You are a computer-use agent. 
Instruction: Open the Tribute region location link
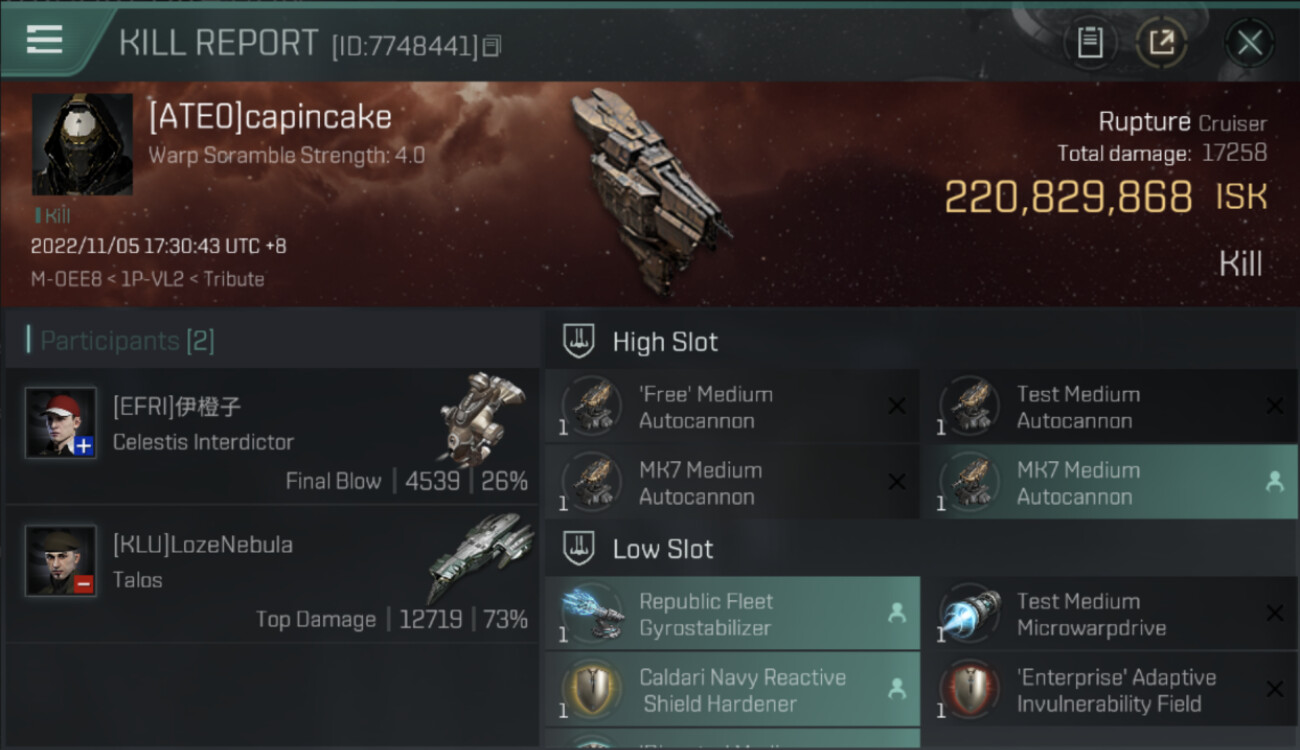pyautogui.click(x=234, y=279)
